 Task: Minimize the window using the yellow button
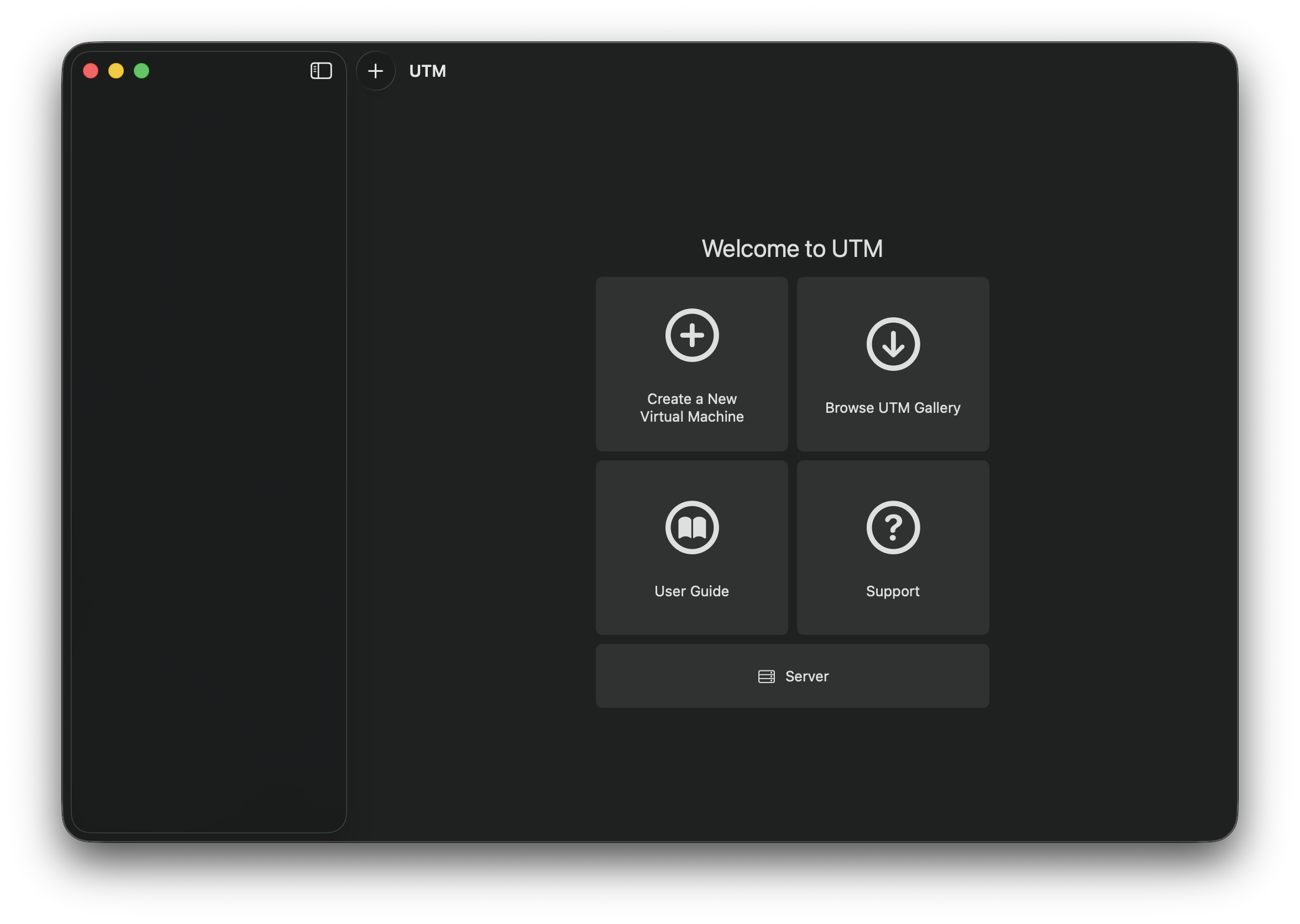[116, 71]
